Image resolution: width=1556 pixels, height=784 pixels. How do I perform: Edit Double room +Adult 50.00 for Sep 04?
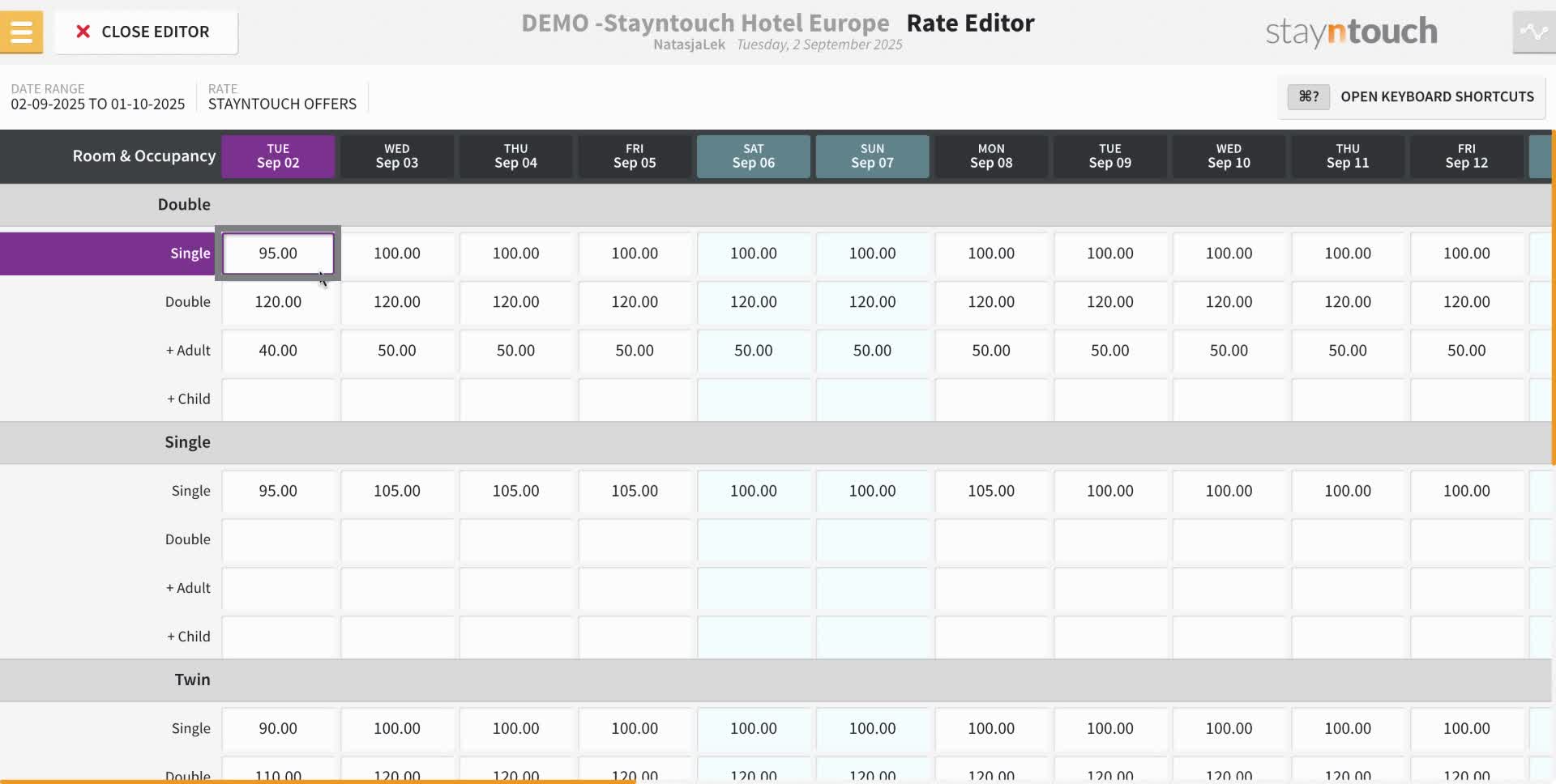pos(515,351)
